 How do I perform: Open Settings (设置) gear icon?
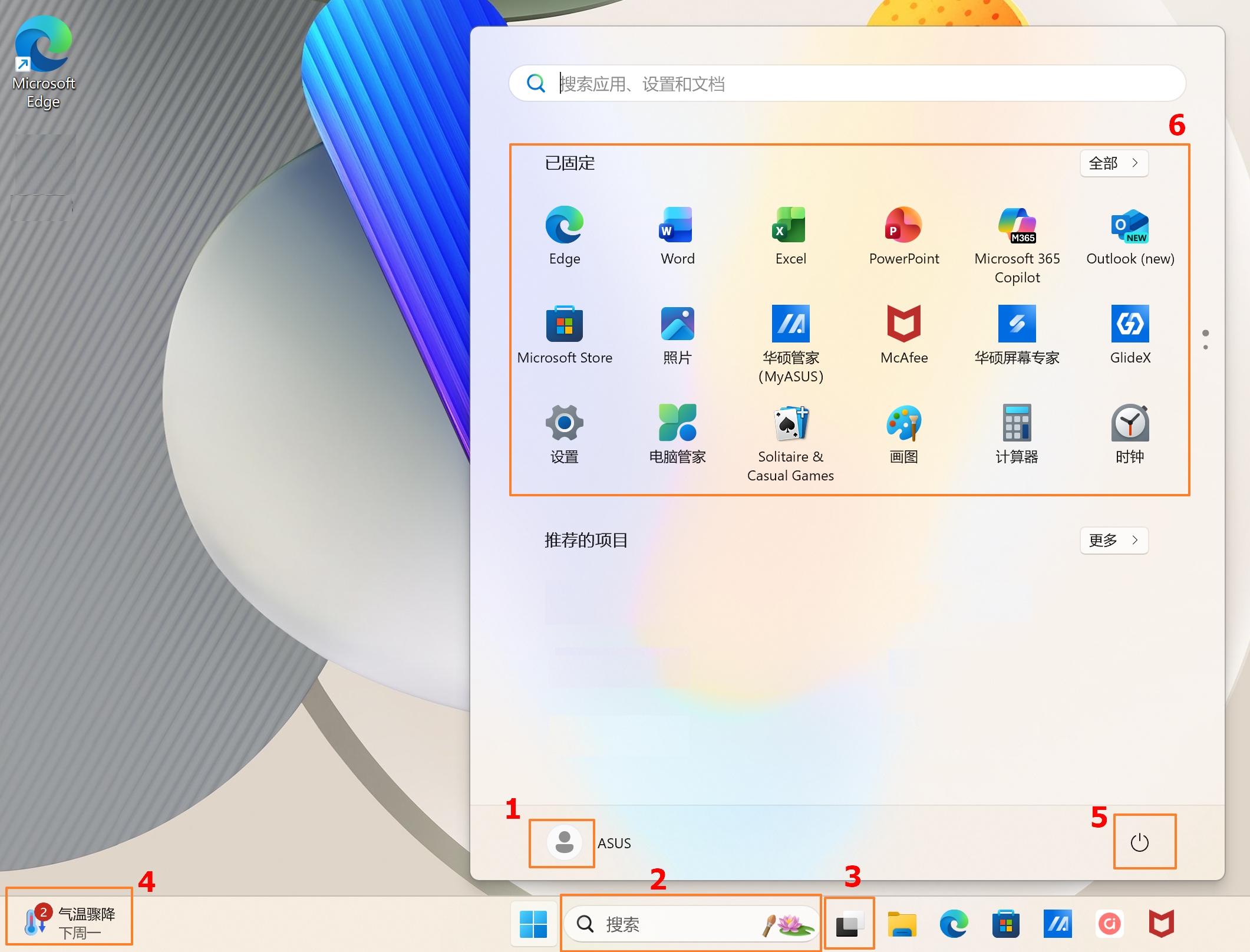[x=564, y=423]
